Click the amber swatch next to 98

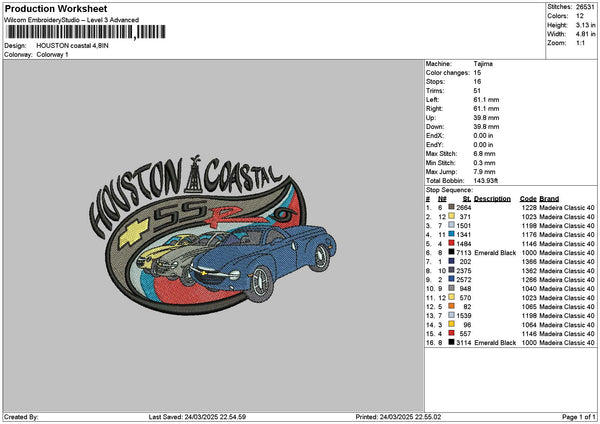click(x=451, y=324)
